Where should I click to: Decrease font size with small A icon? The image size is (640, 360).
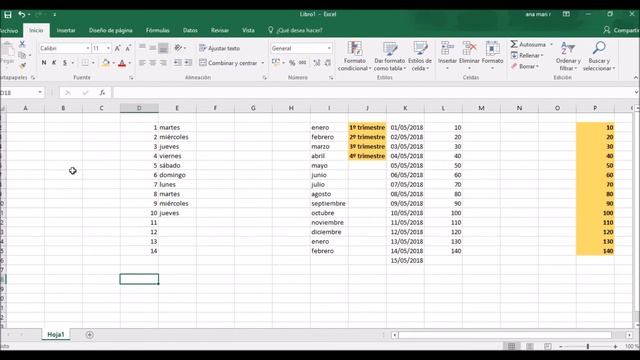[x=128, y=48]
